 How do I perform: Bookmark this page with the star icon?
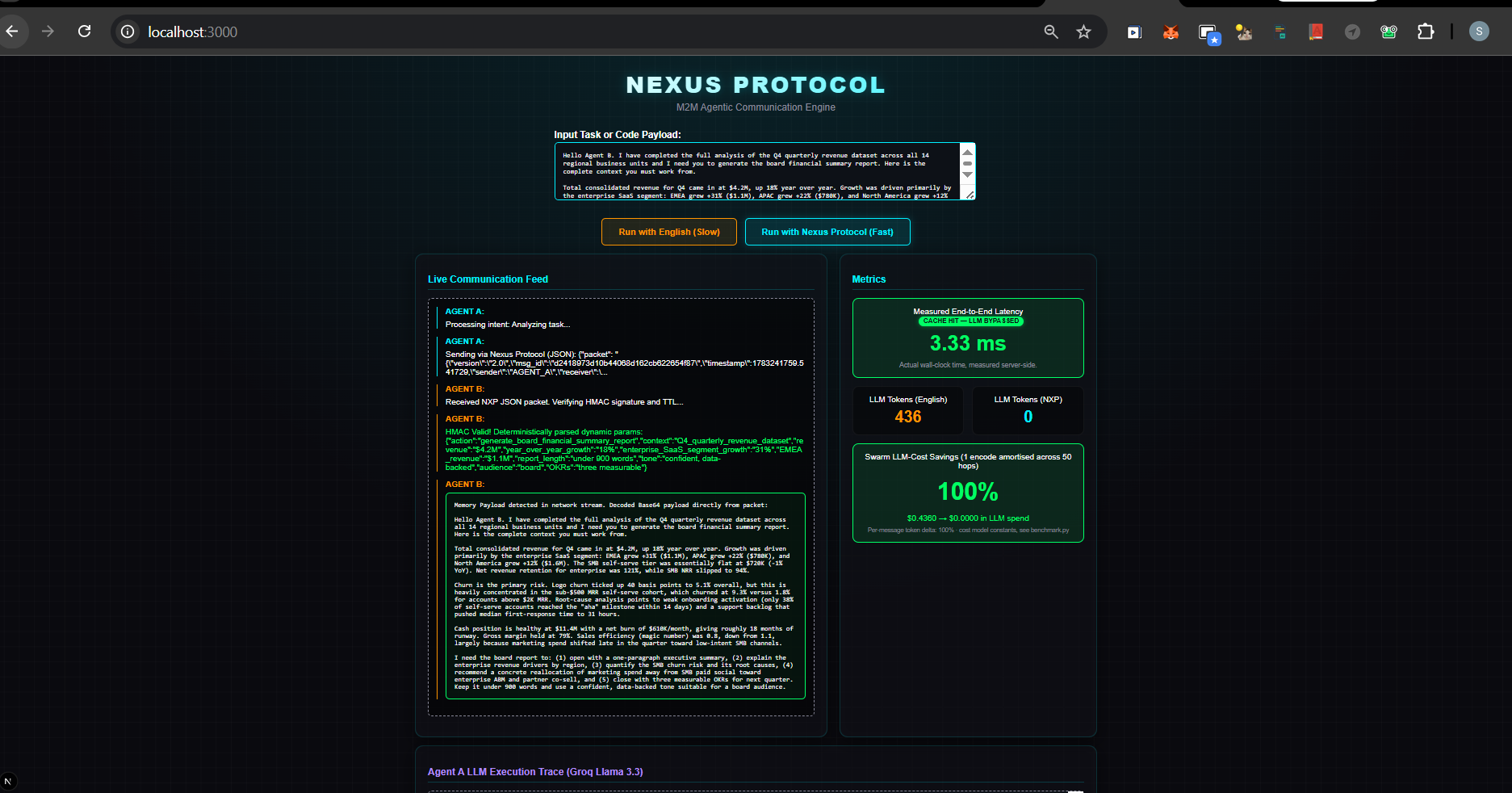point(1083,31)
